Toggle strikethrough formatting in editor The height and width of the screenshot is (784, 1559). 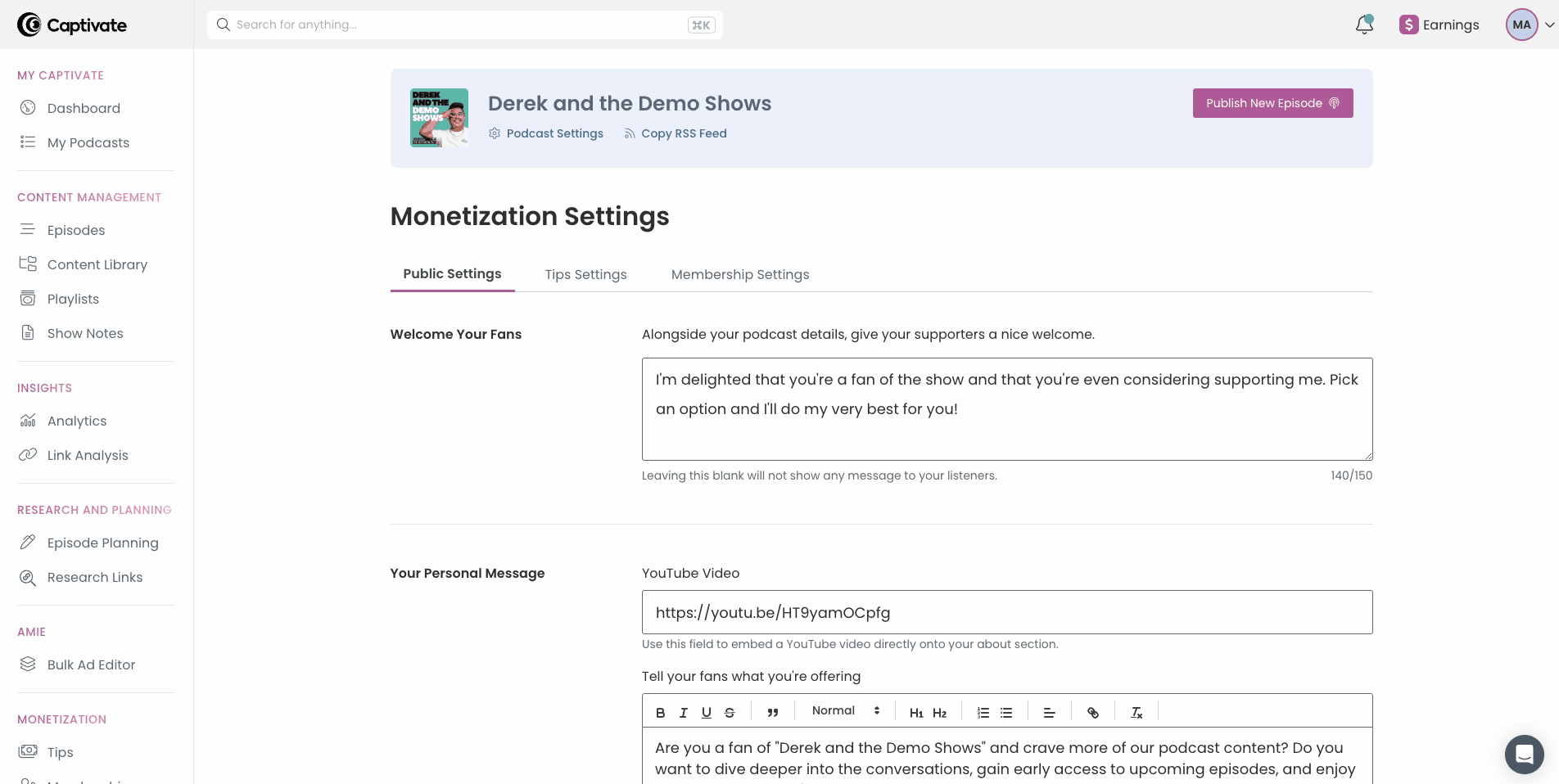tap(730, 713)
